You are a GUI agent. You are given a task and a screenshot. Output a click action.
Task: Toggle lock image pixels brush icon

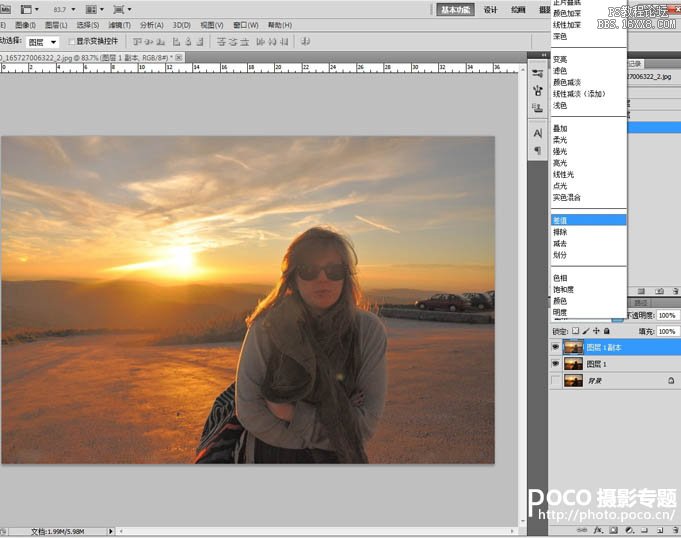pyautogui.click(x=586, y=331)
